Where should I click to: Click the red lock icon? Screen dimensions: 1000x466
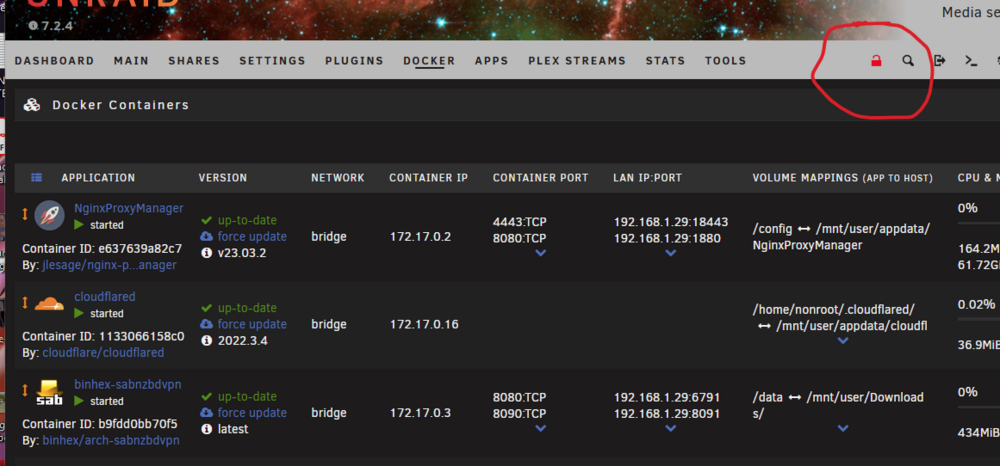pos(876,61)
